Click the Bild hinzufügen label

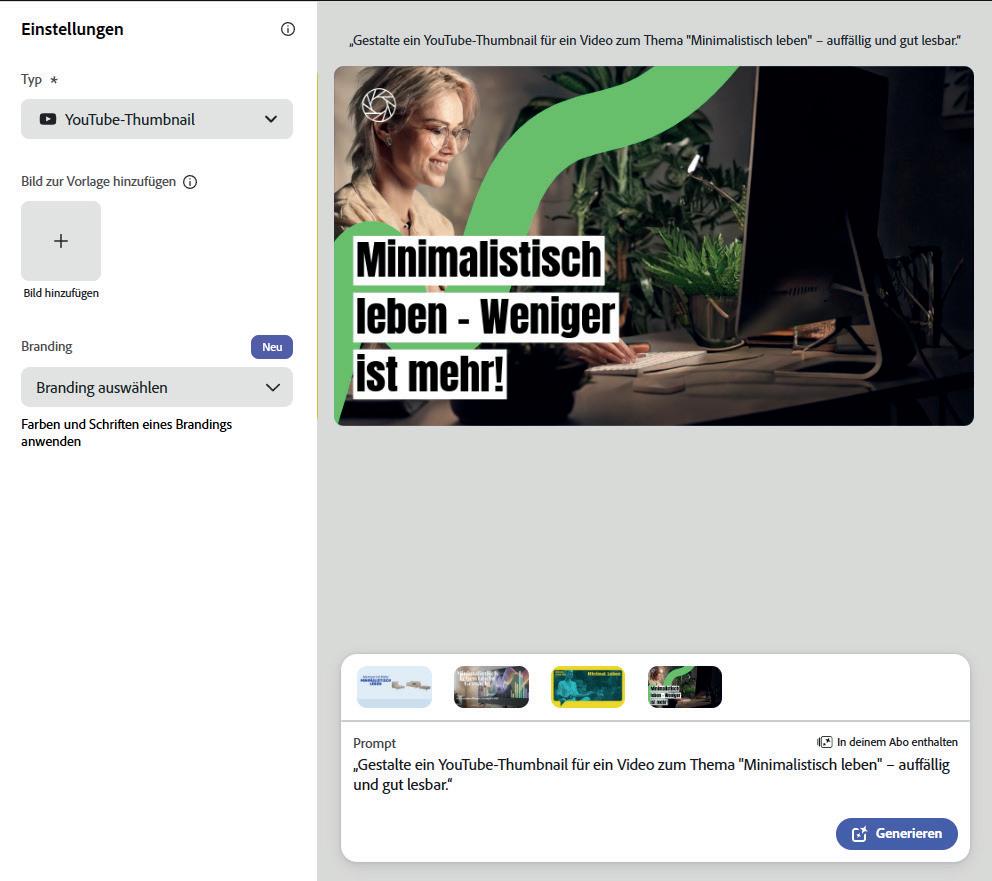pos(61,293)
